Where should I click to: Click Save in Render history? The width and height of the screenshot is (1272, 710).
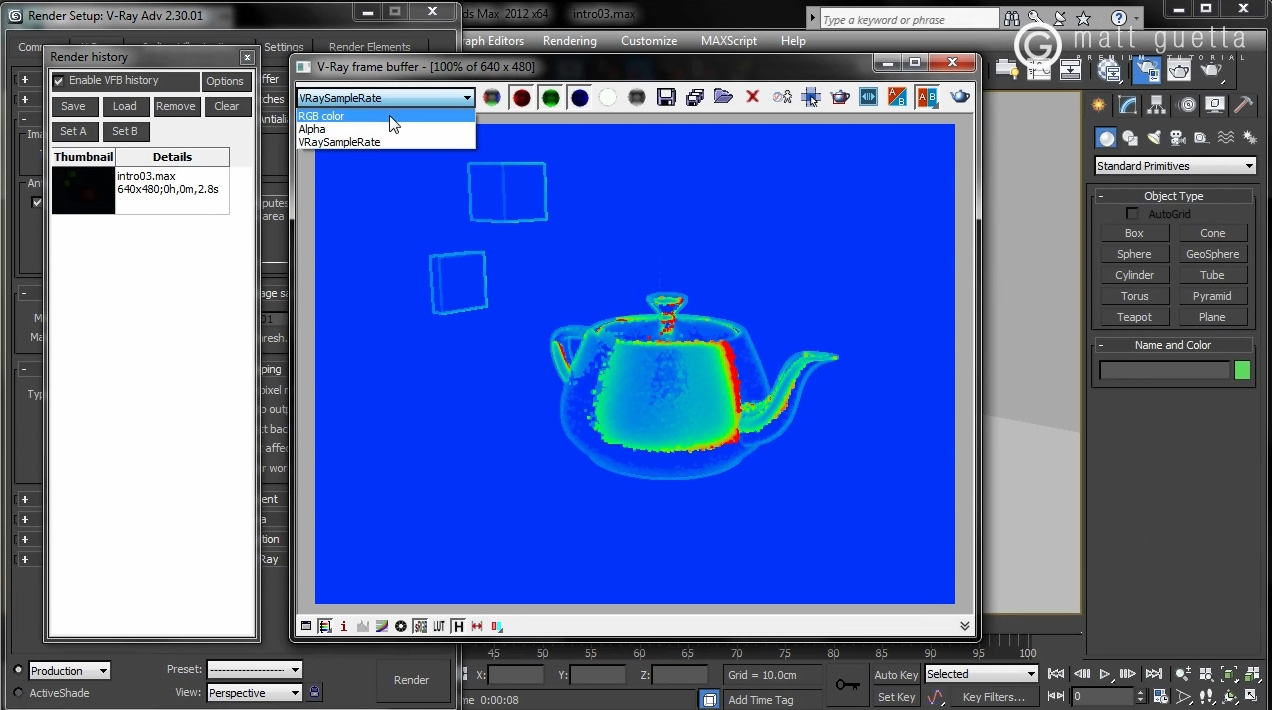pyautogui.click(x=73, y=106)
